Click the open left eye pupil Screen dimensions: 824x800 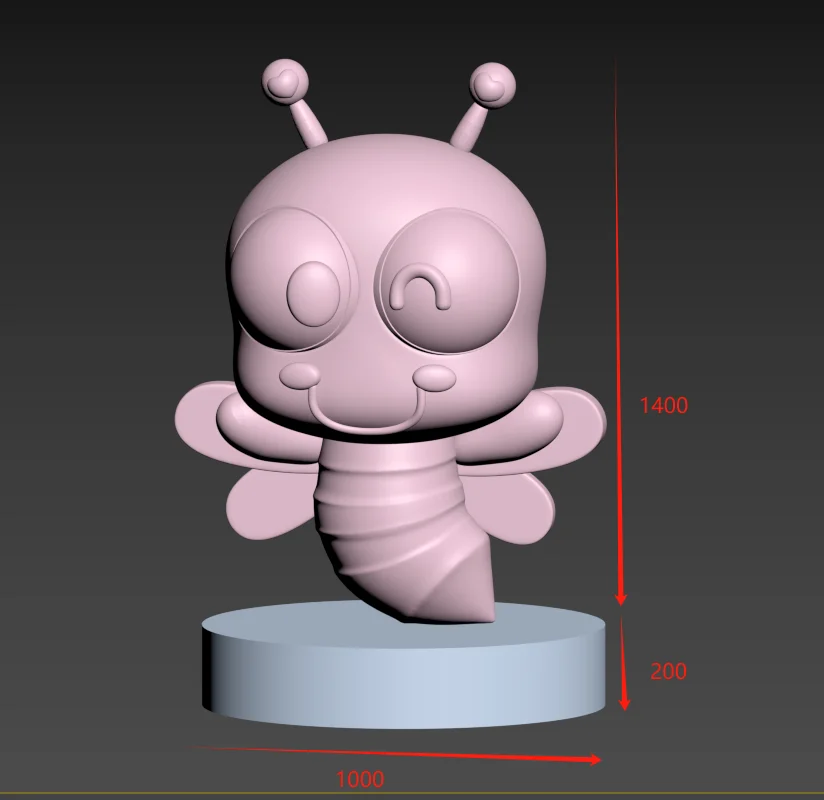[313, 294]
